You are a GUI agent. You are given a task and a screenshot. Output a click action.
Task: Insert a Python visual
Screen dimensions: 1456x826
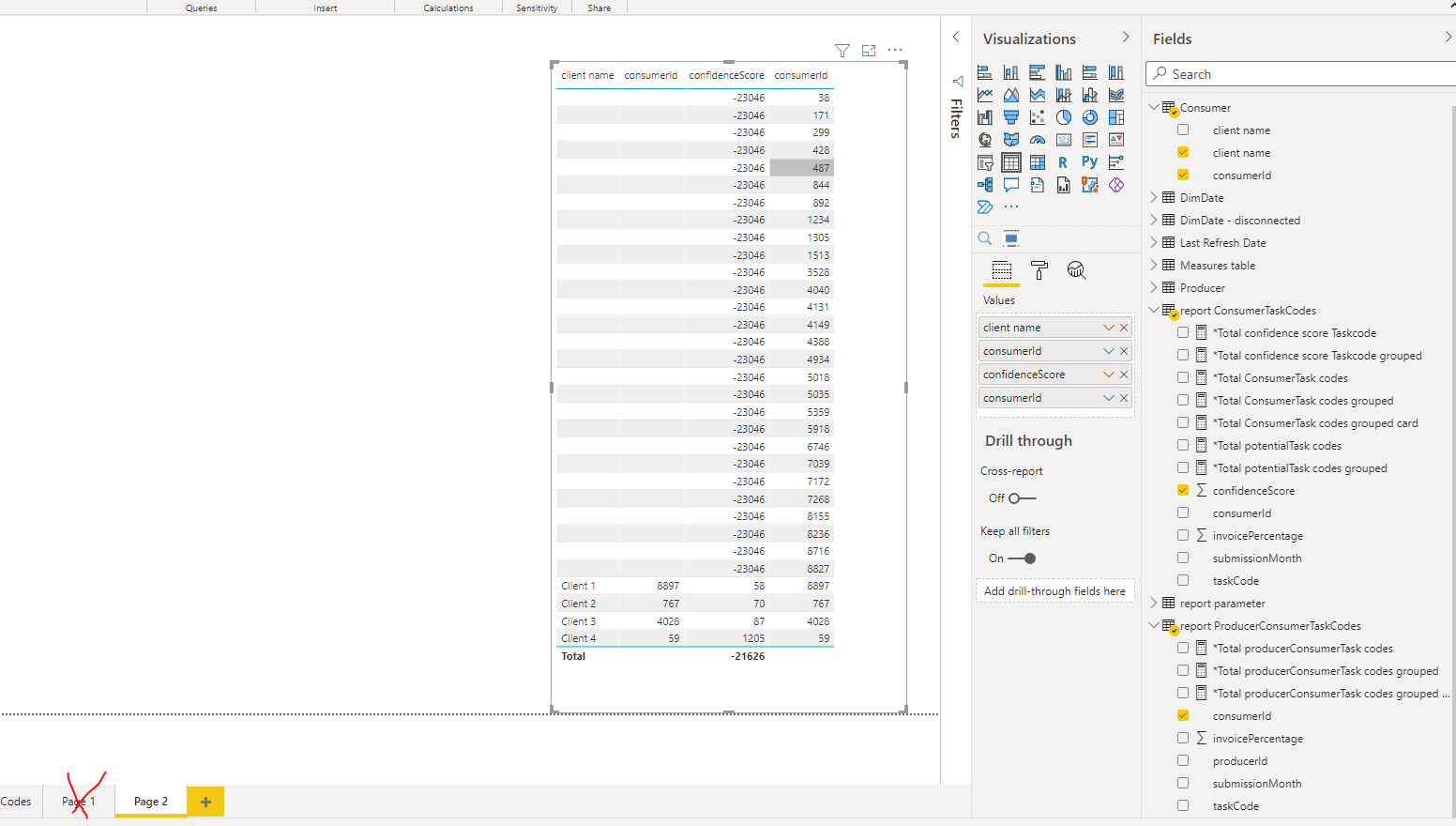point(1089,162)
